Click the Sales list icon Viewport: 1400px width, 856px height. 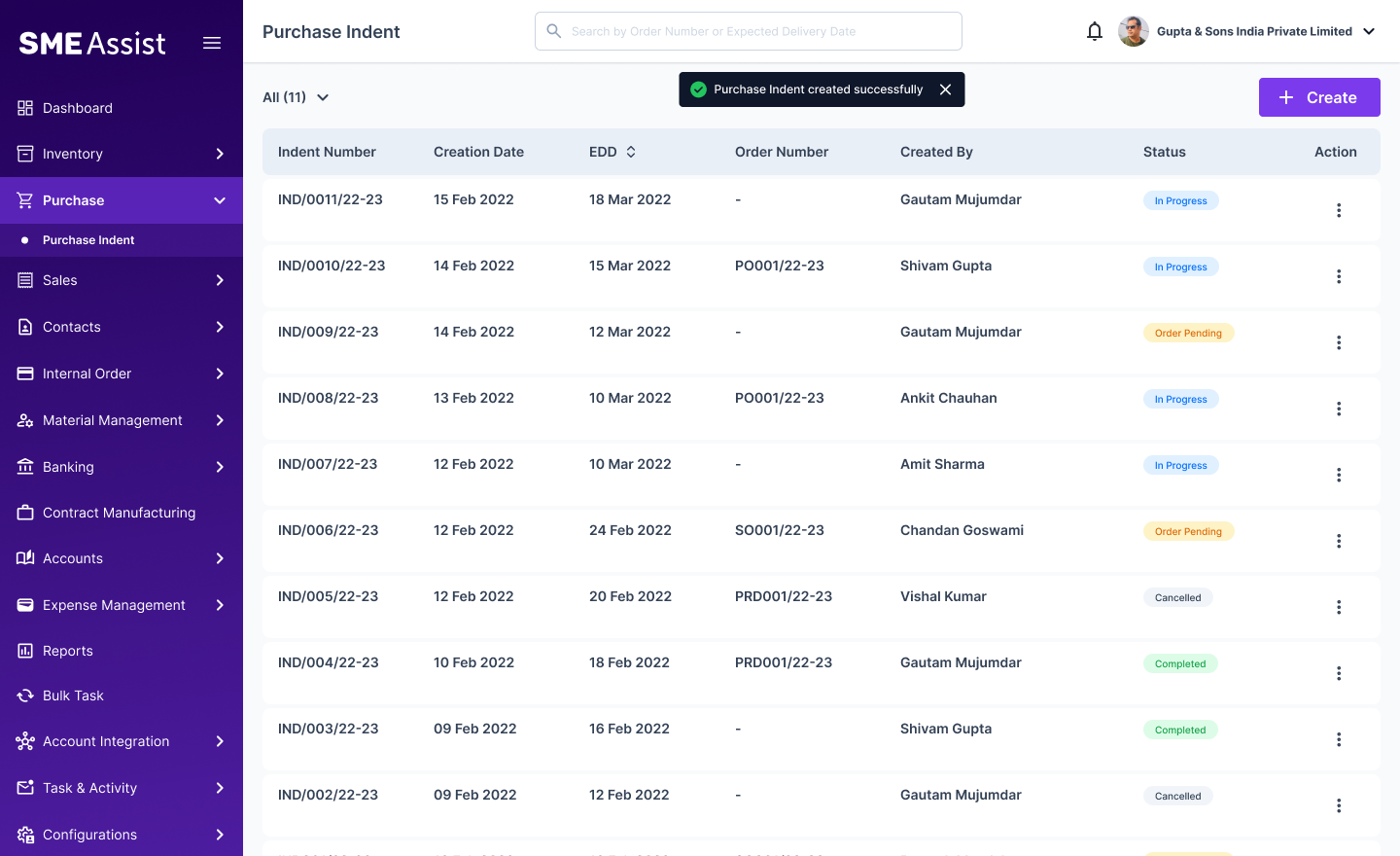[25, 280]
